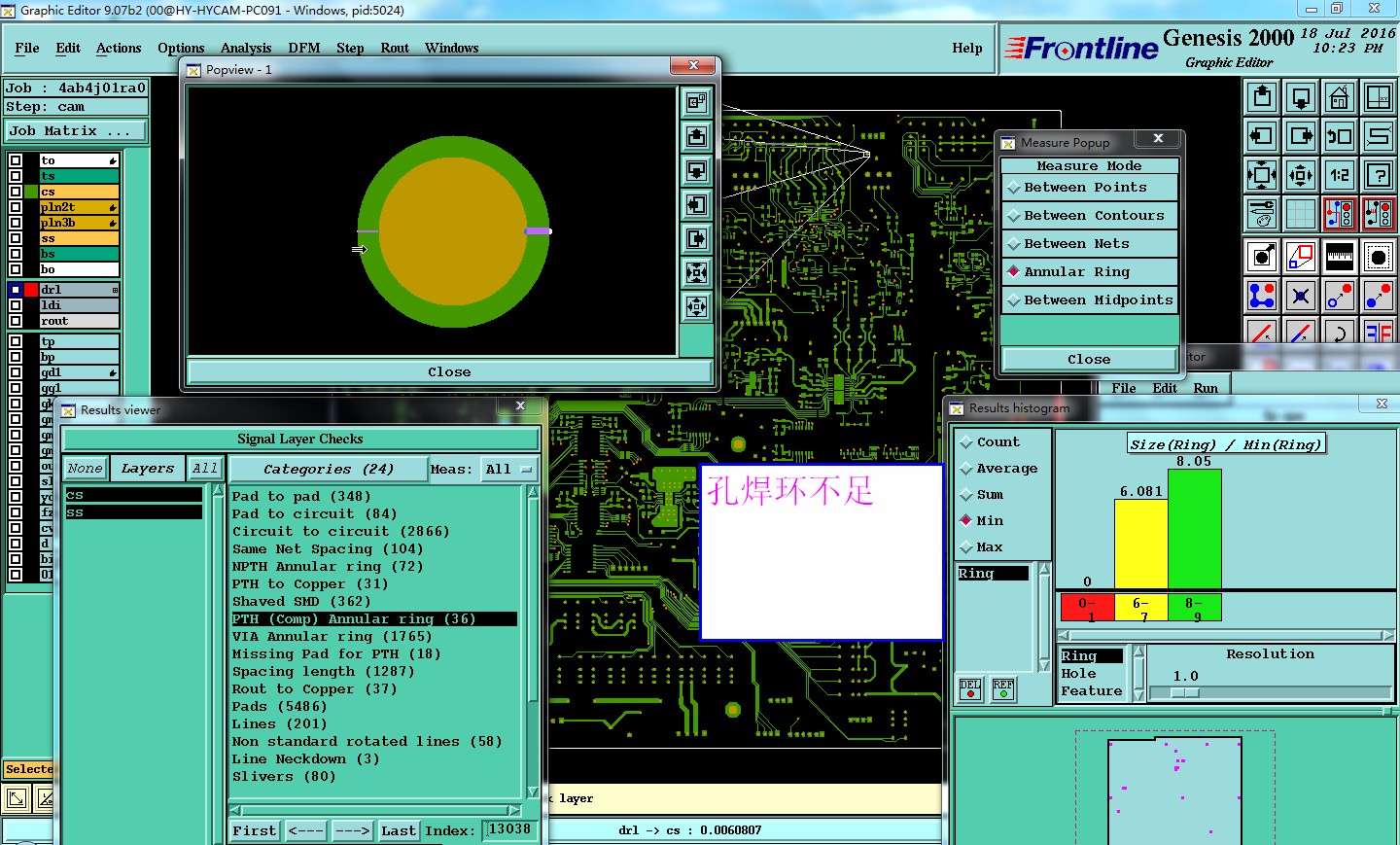Click the Last button in Results viewer
The image size is (1400, 845).
tap(399, 830)
